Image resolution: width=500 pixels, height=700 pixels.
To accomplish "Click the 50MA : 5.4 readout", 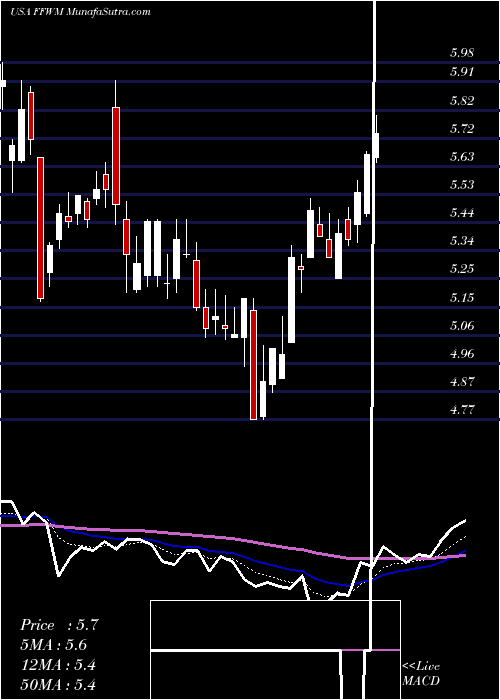I will click(58, 684).
